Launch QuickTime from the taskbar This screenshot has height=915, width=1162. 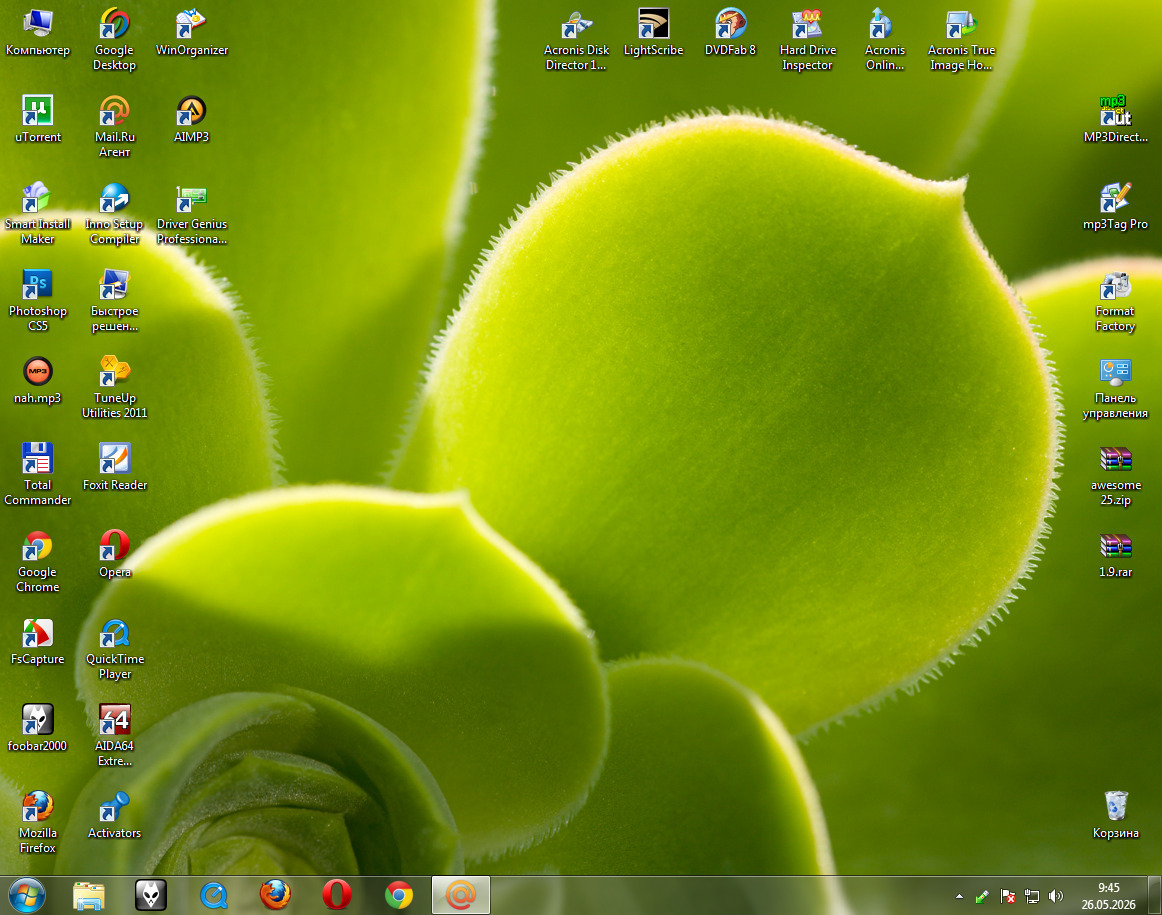(x=213, y=895)
